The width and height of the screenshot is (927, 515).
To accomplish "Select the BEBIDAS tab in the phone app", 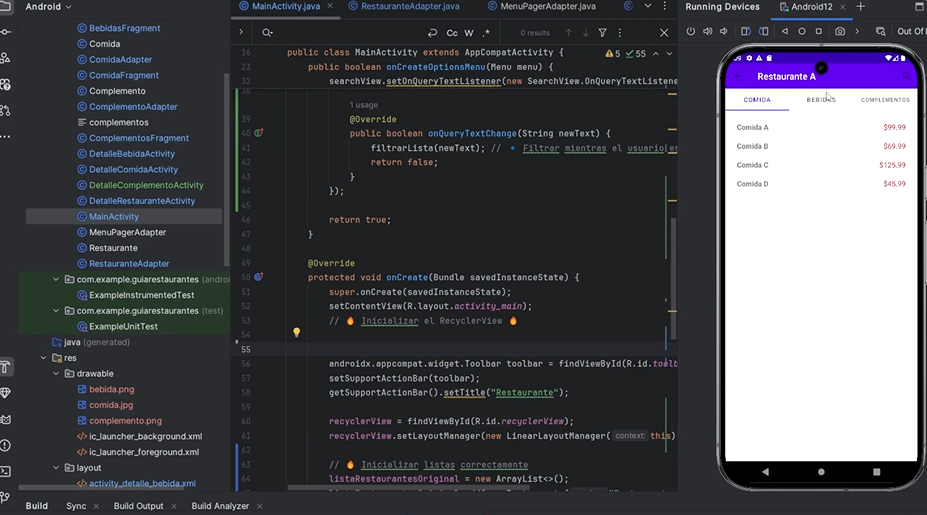I will 821,100.
